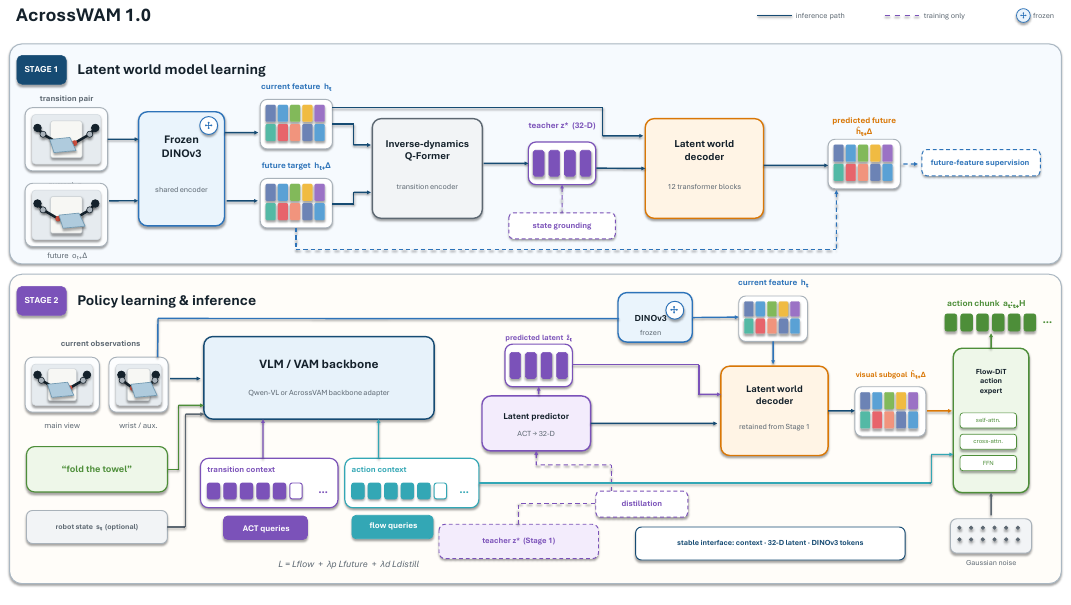This screenshot has width=1071, height=605.
Task: Click the "ACT → 32-D" text
Action: (536, 434)
